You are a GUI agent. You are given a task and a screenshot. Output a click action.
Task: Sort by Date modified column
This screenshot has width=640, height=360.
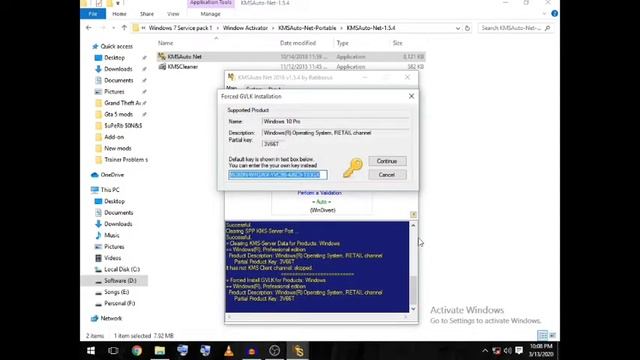tap(298, 43)
